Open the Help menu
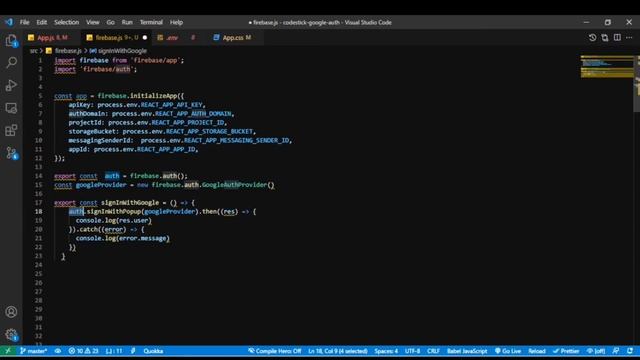 coord(176,22)
